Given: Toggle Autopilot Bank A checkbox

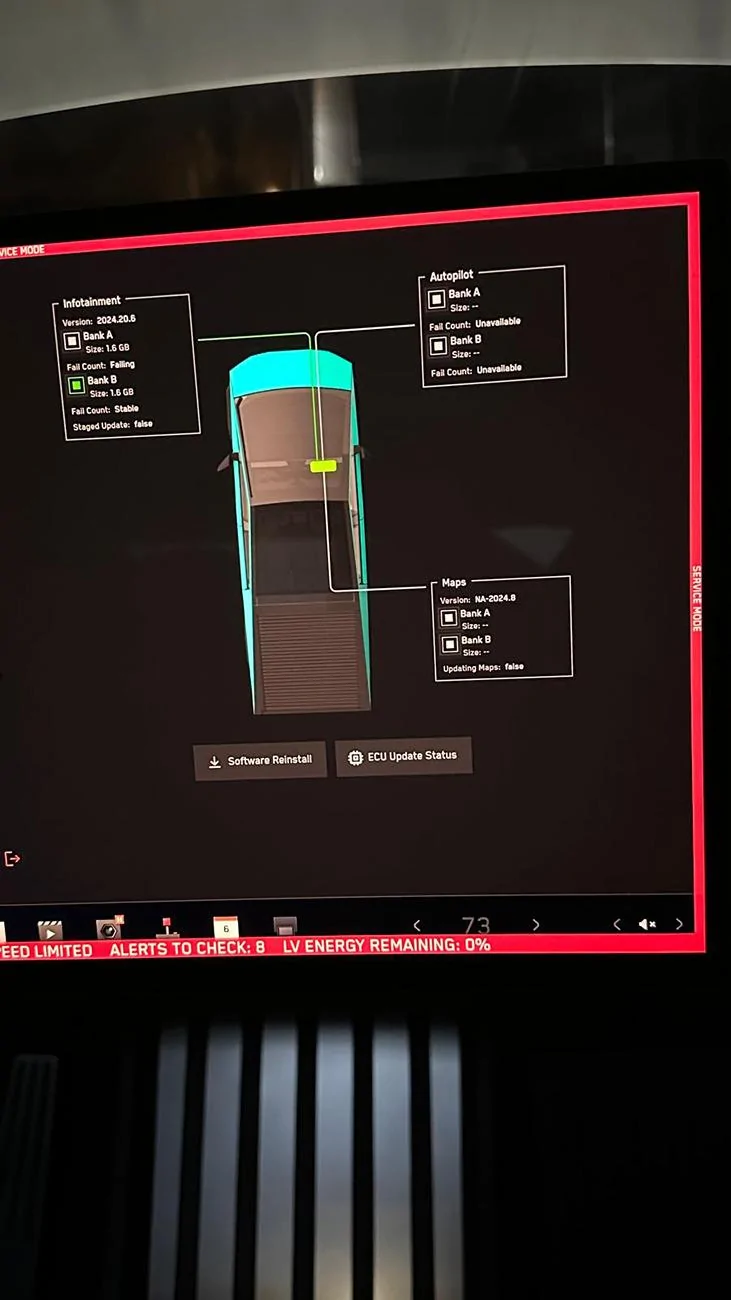Looking at the screenshot, I should click(436, 299).
